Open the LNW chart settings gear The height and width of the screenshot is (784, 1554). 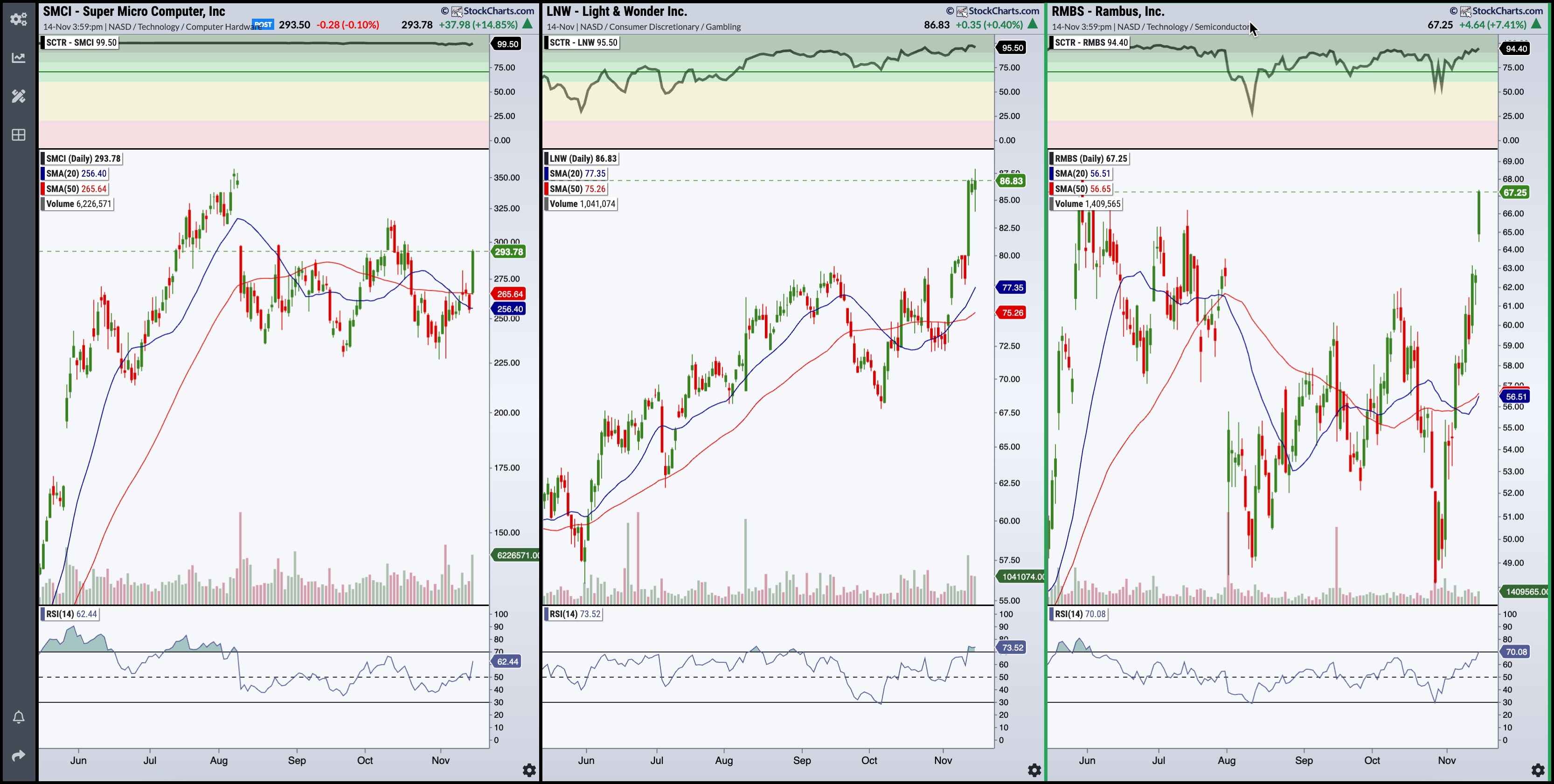(x=1034, y=770)
